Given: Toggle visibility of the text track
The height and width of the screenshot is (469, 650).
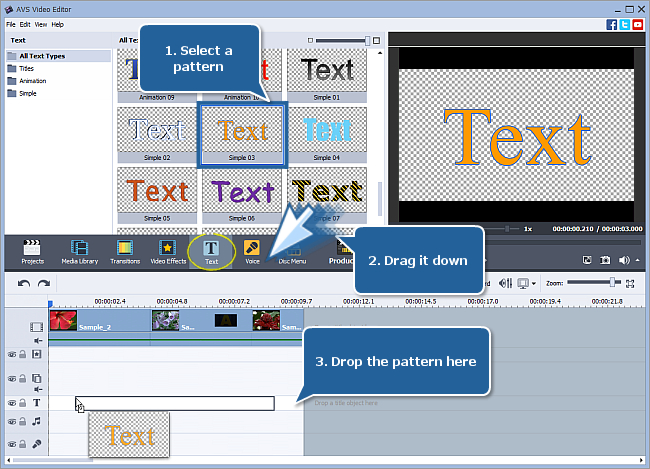Looking at the screenshot, I should point(12,403).
